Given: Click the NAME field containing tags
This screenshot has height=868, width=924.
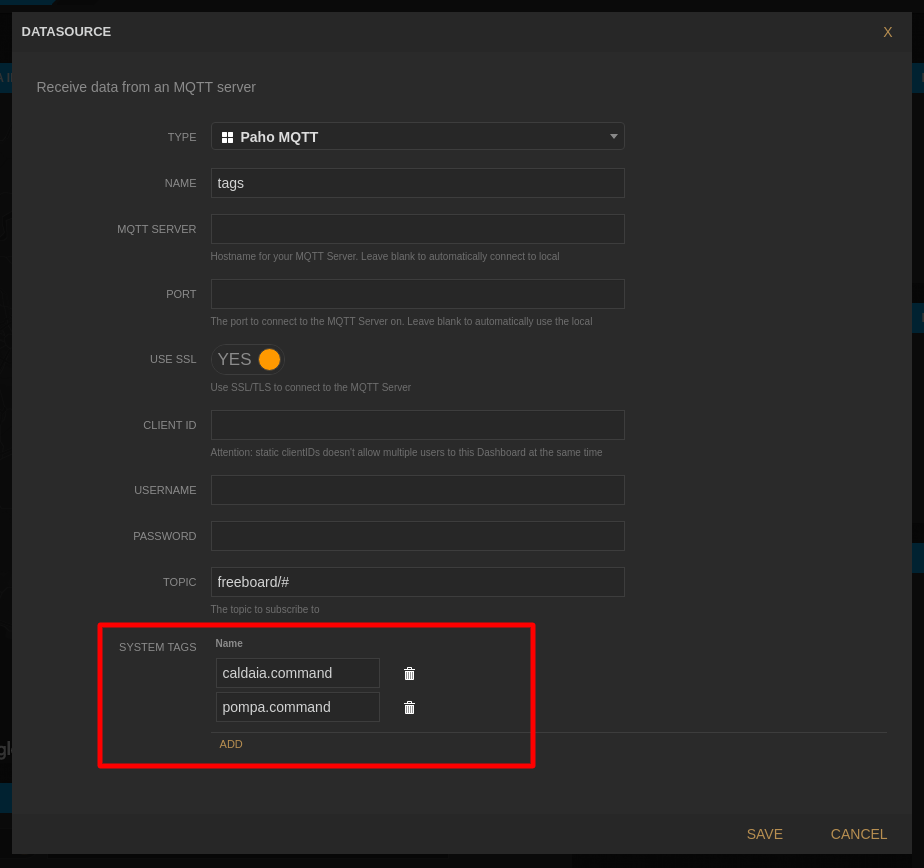Looking at the screenshot, I should (x=417, y=183).
